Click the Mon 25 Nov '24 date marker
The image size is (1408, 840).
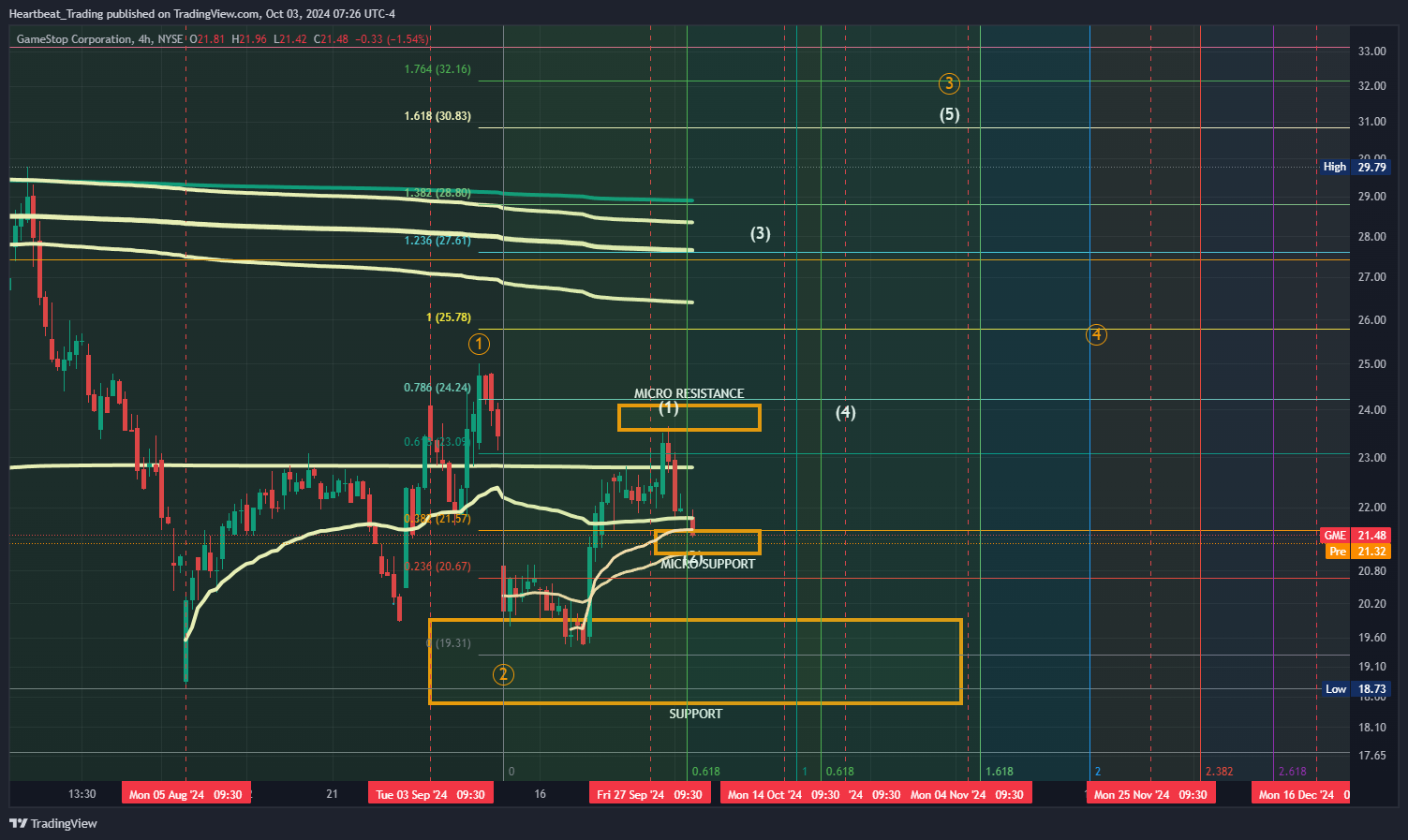click(1150, 794)
